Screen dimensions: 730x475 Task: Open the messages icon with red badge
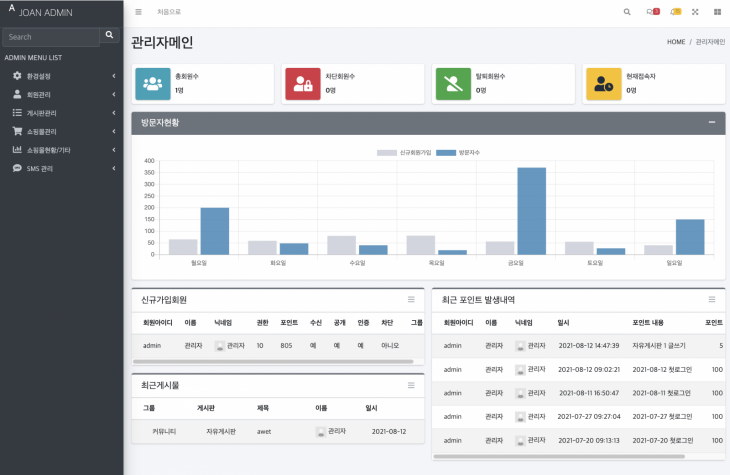[654, 12]
